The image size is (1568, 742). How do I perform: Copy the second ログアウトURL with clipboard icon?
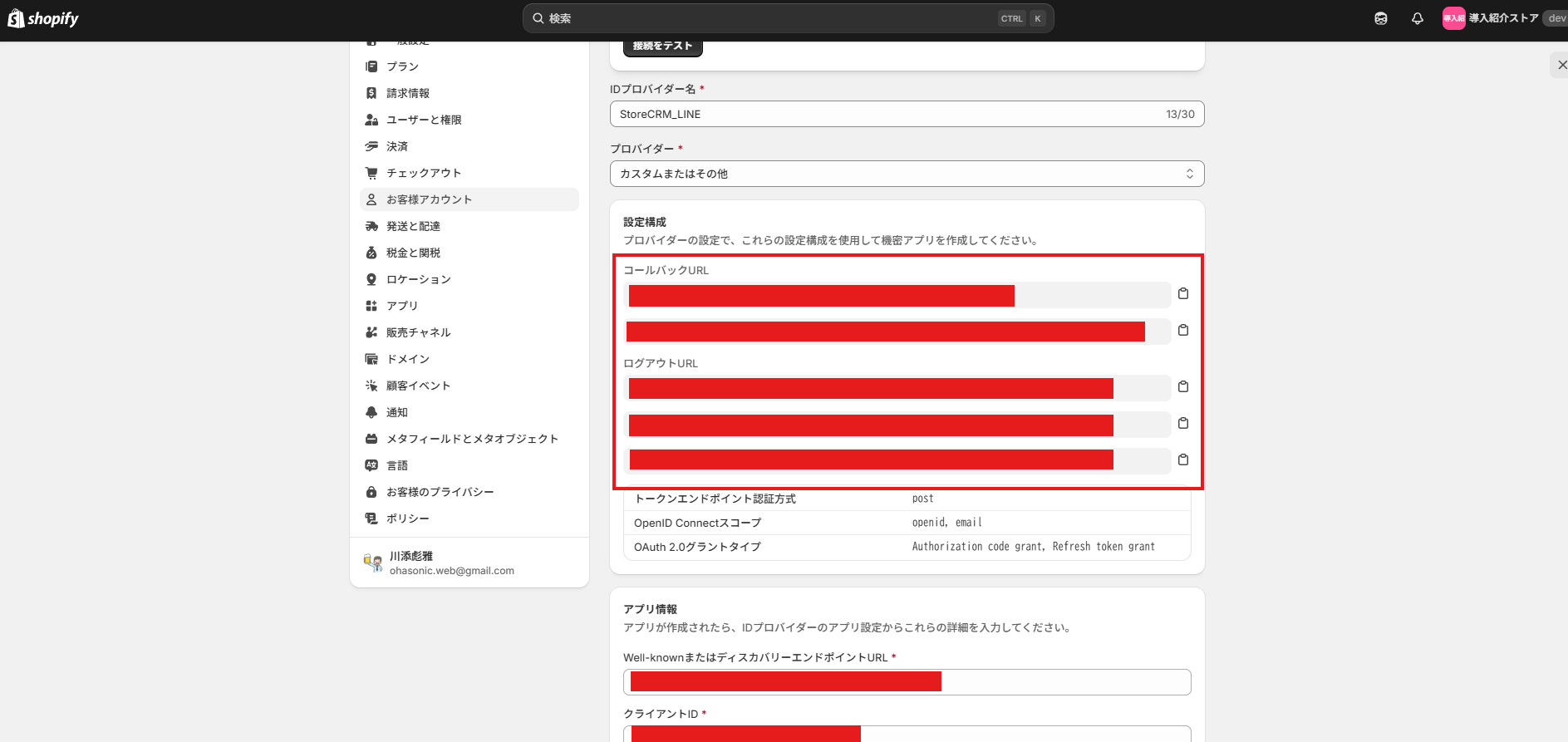pyautogui.click(x=1183, y=424)
